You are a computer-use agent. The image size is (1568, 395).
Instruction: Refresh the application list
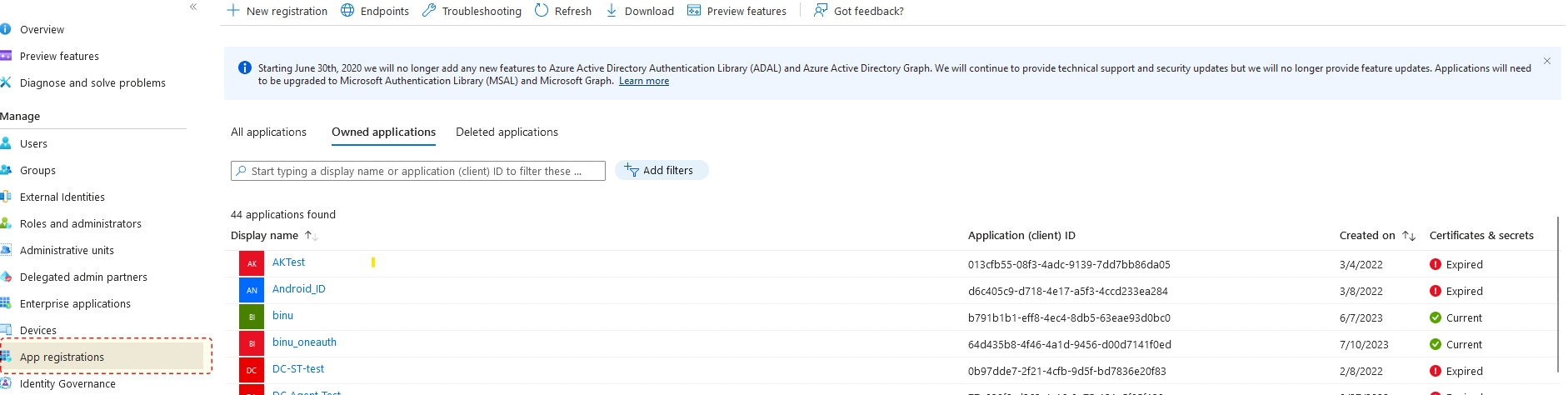[x=563, y=11]
